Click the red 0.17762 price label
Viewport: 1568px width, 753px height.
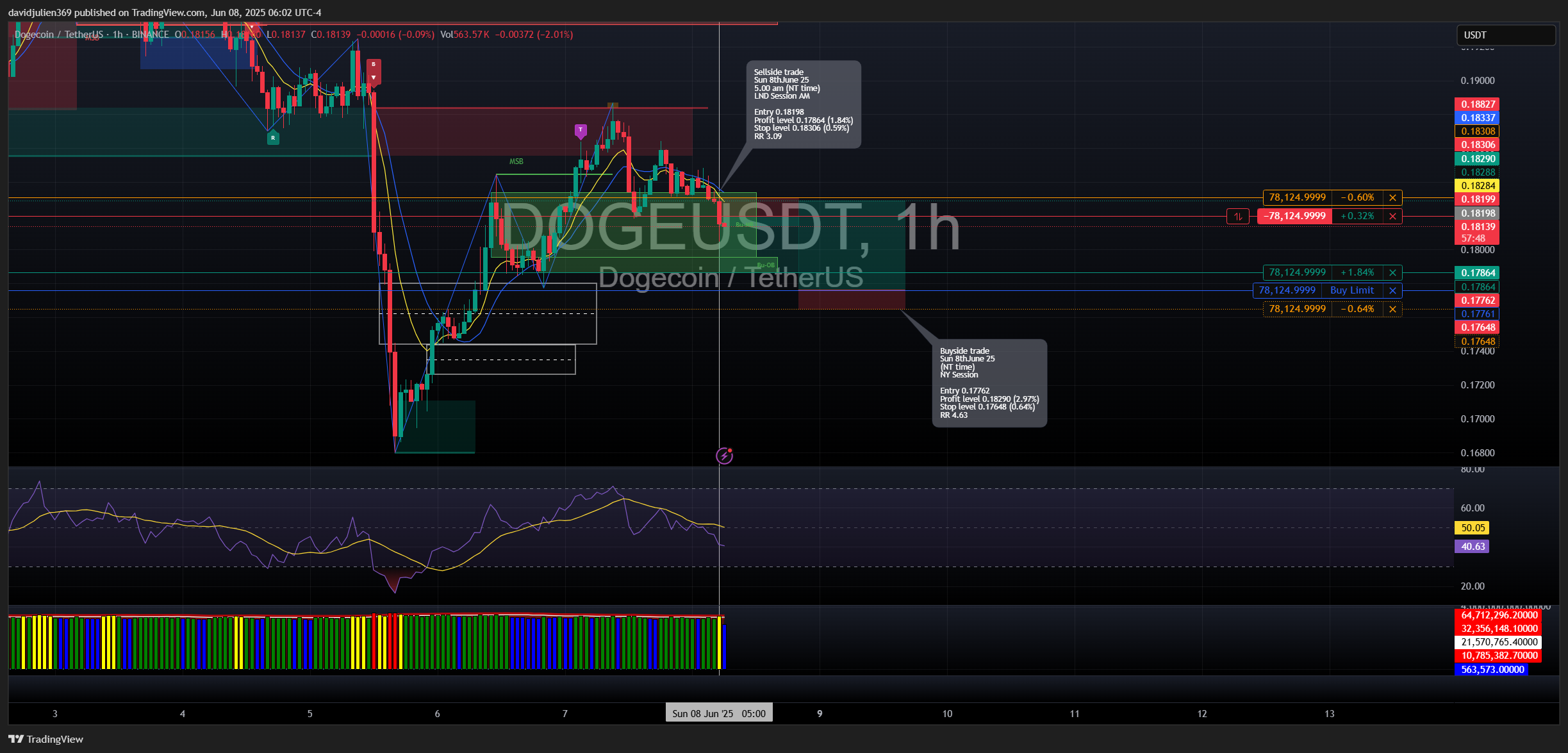tap(1477, 301)
